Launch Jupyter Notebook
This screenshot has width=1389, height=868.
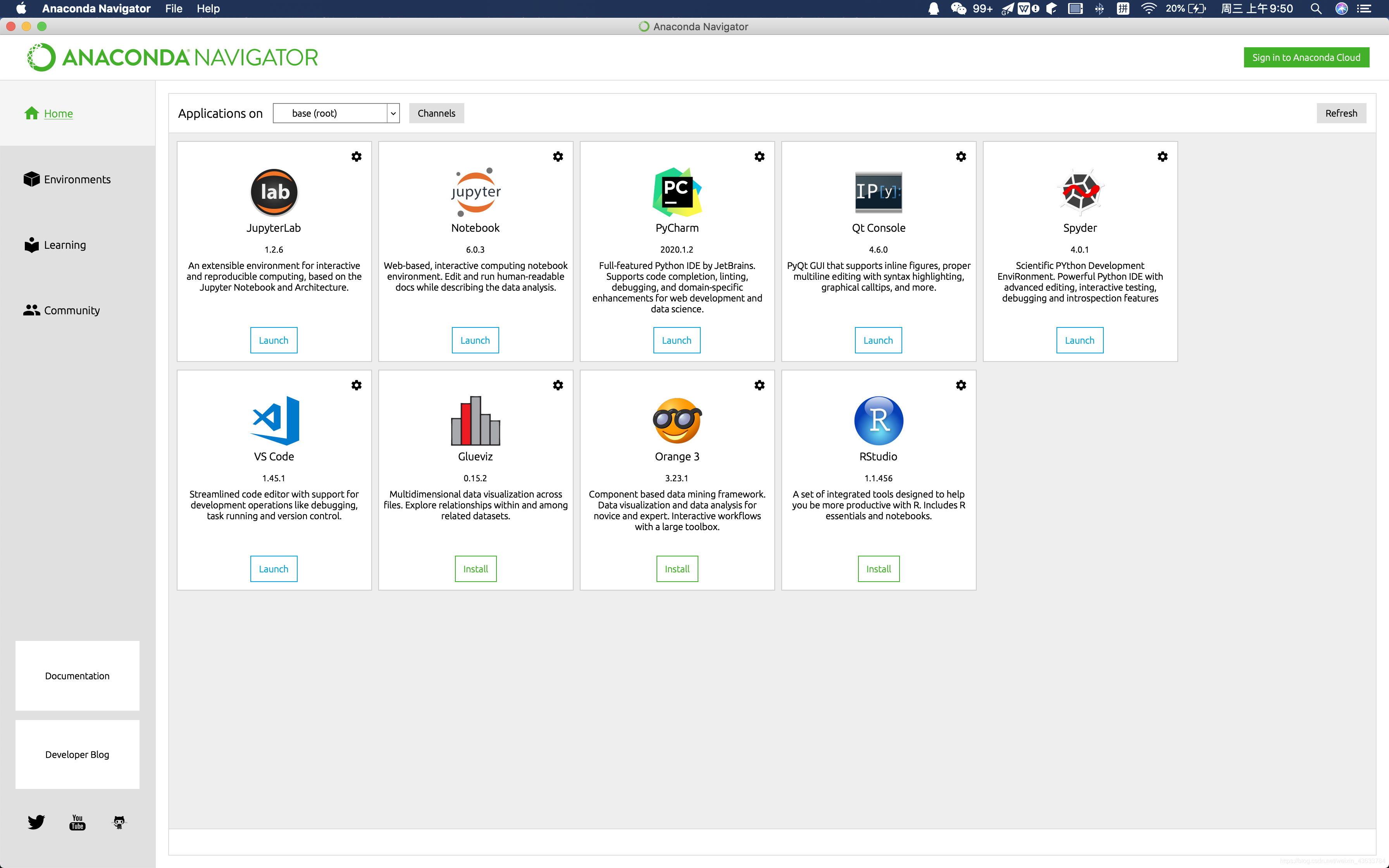coord(475,341)
